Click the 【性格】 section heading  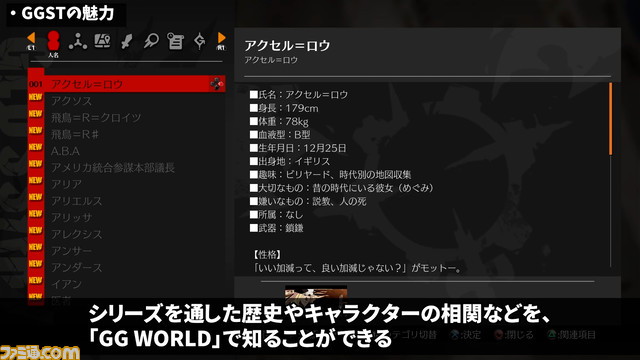coord(267,255)
